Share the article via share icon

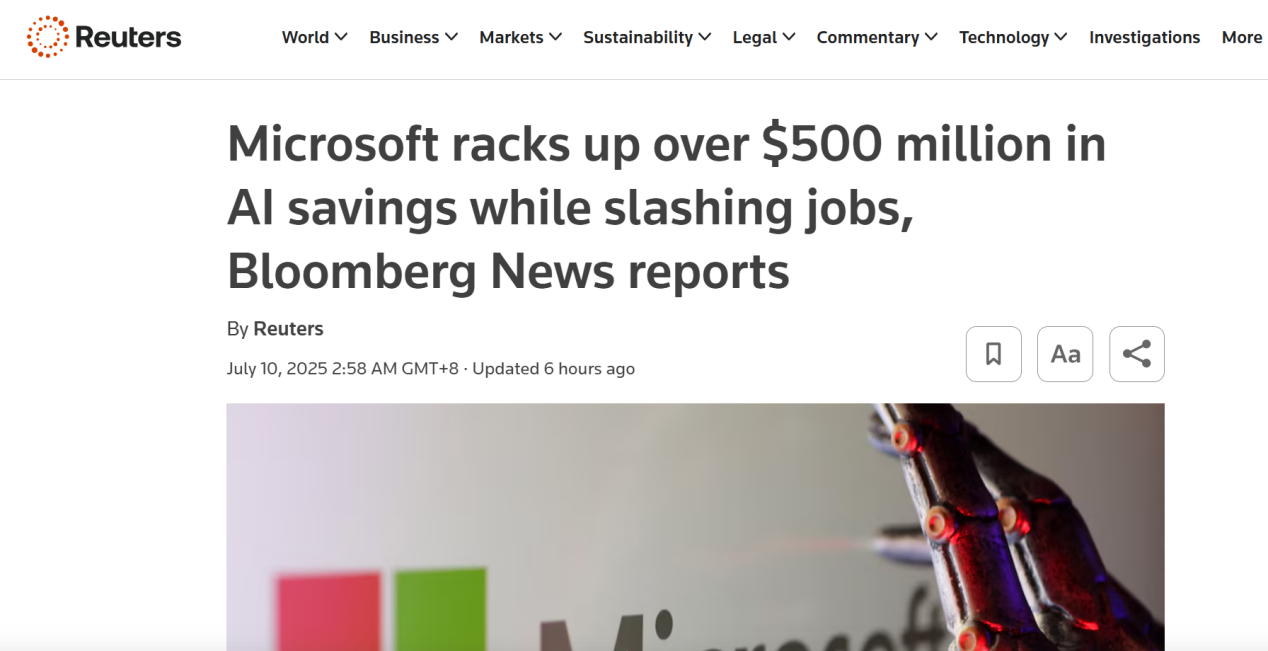click(x=1136, y=354)
